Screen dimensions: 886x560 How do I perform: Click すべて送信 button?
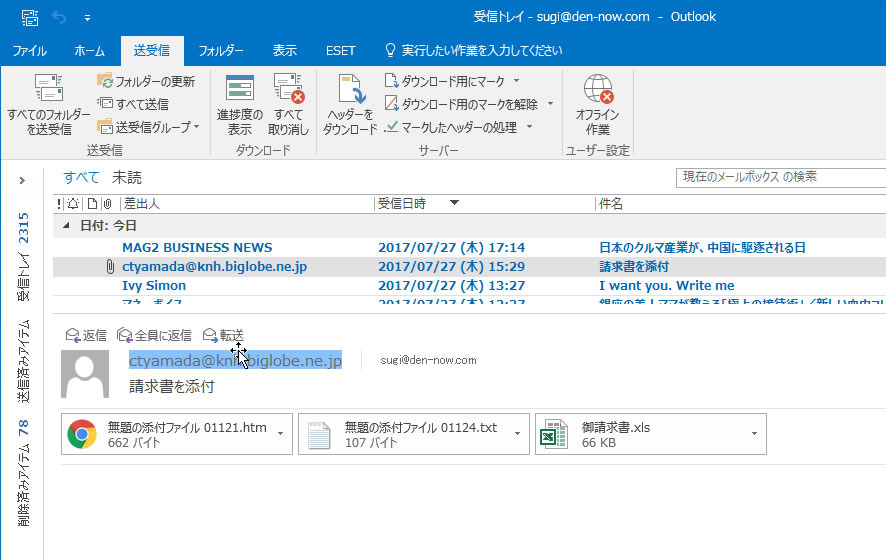click(x=133, y=104)
